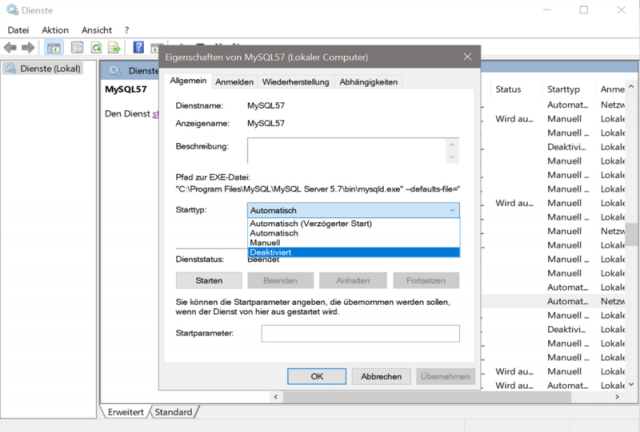Click the Beschreibung text box

coord(347,150)
